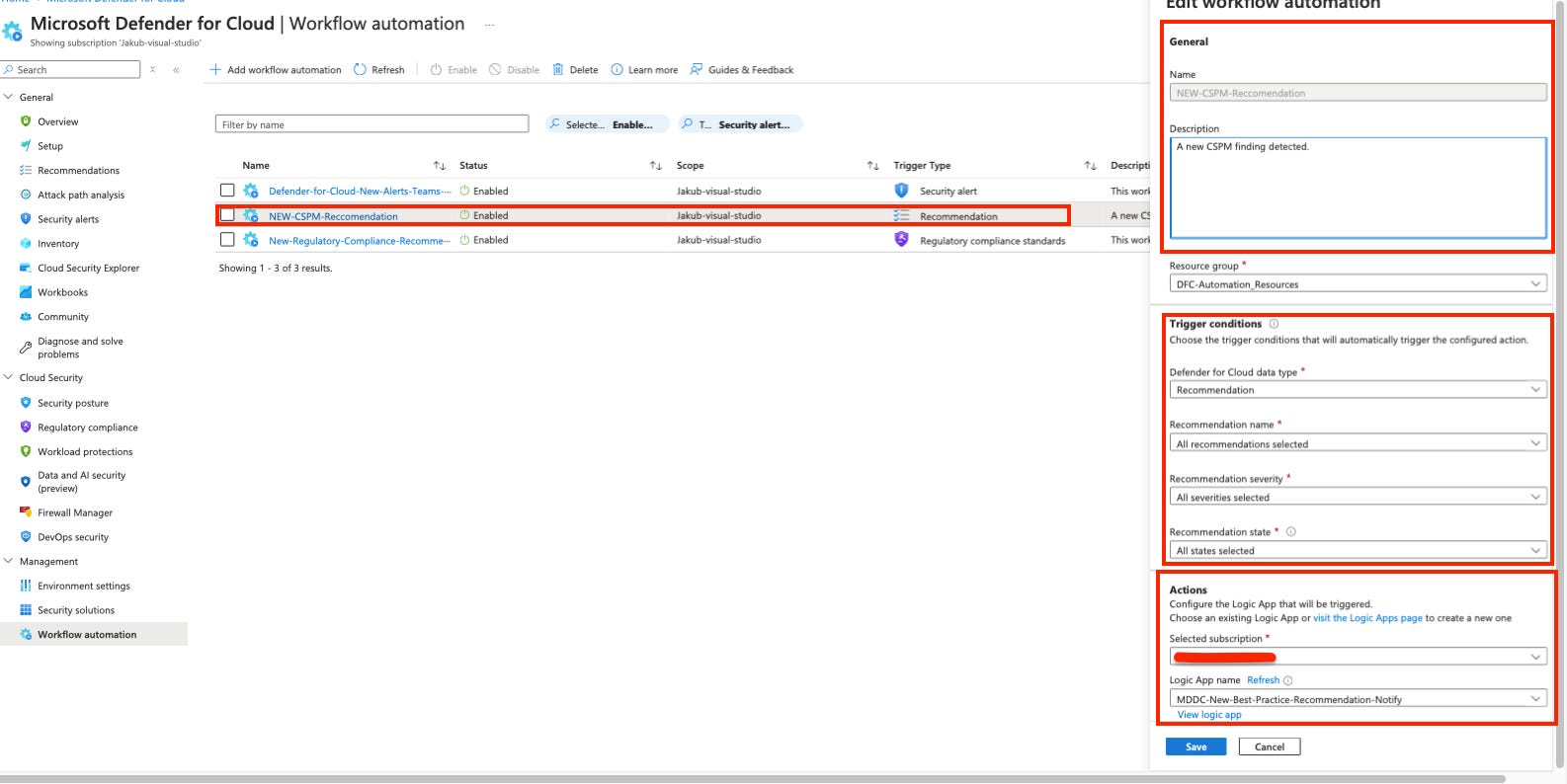The height and width of the screenshot is (784, 1567).
Task: Open the Defender for Cloud data type dropdown
Action: coord(1359,390)
